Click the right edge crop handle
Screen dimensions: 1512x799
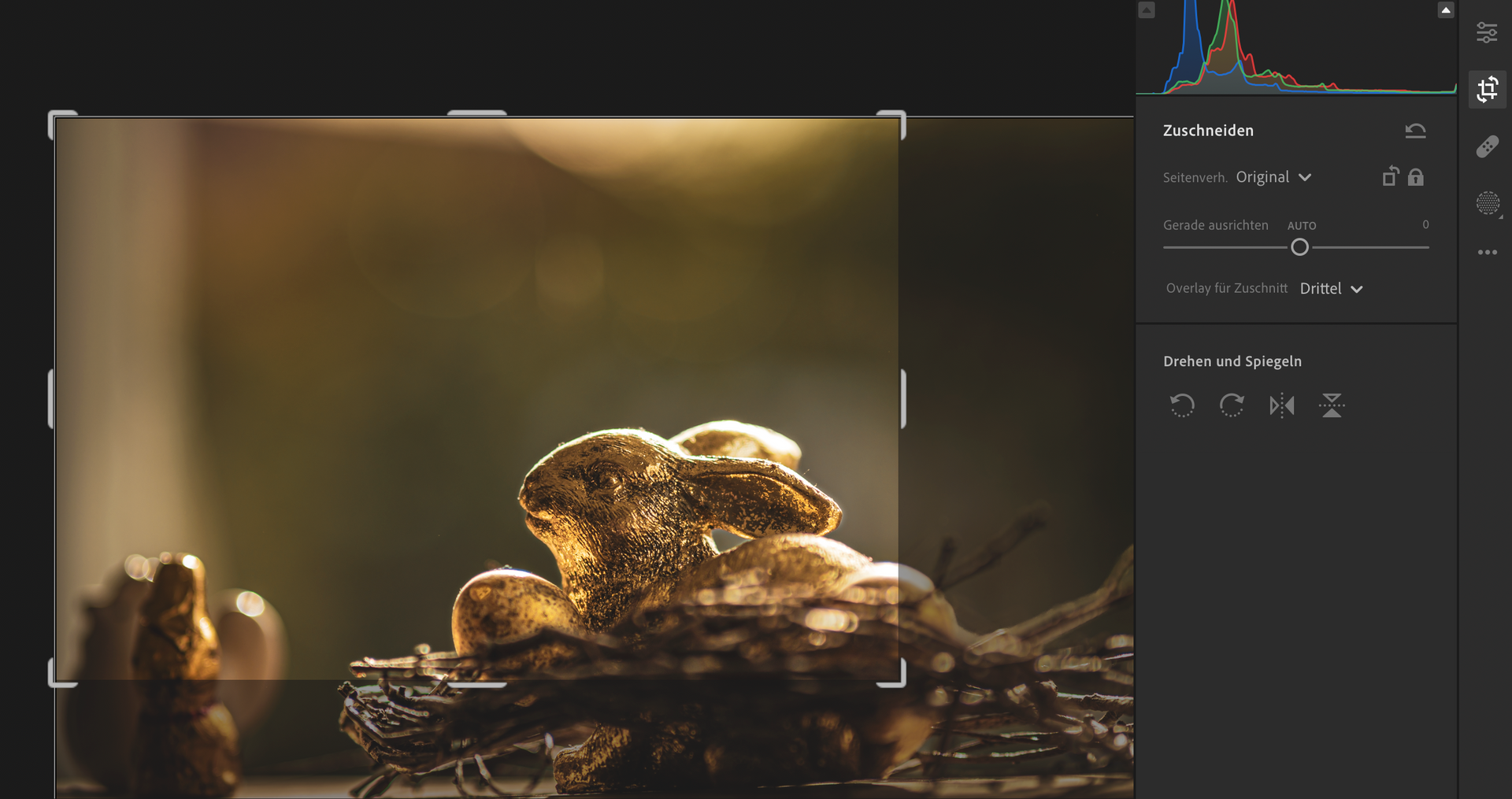902,399
